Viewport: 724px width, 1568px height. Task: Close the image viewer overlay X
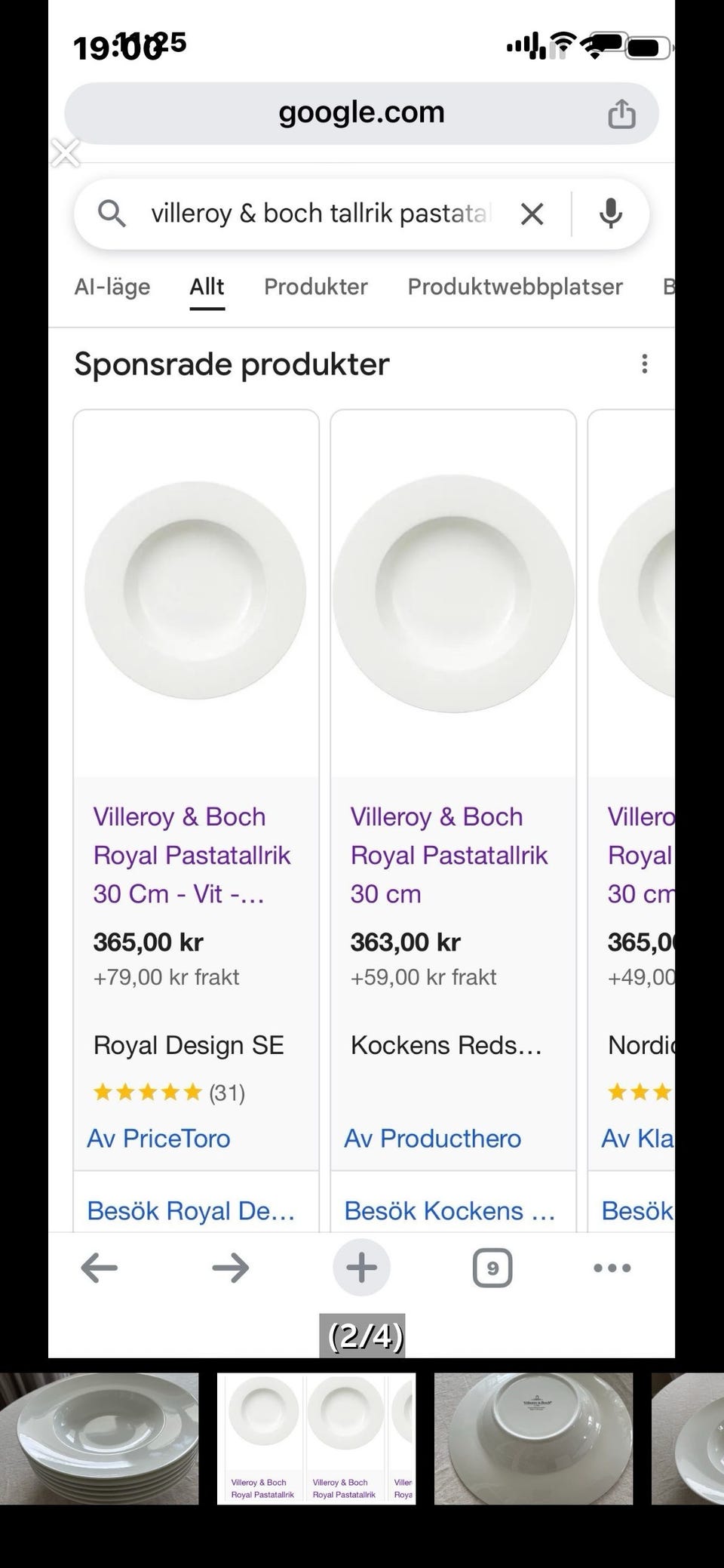tap(66, 153)
